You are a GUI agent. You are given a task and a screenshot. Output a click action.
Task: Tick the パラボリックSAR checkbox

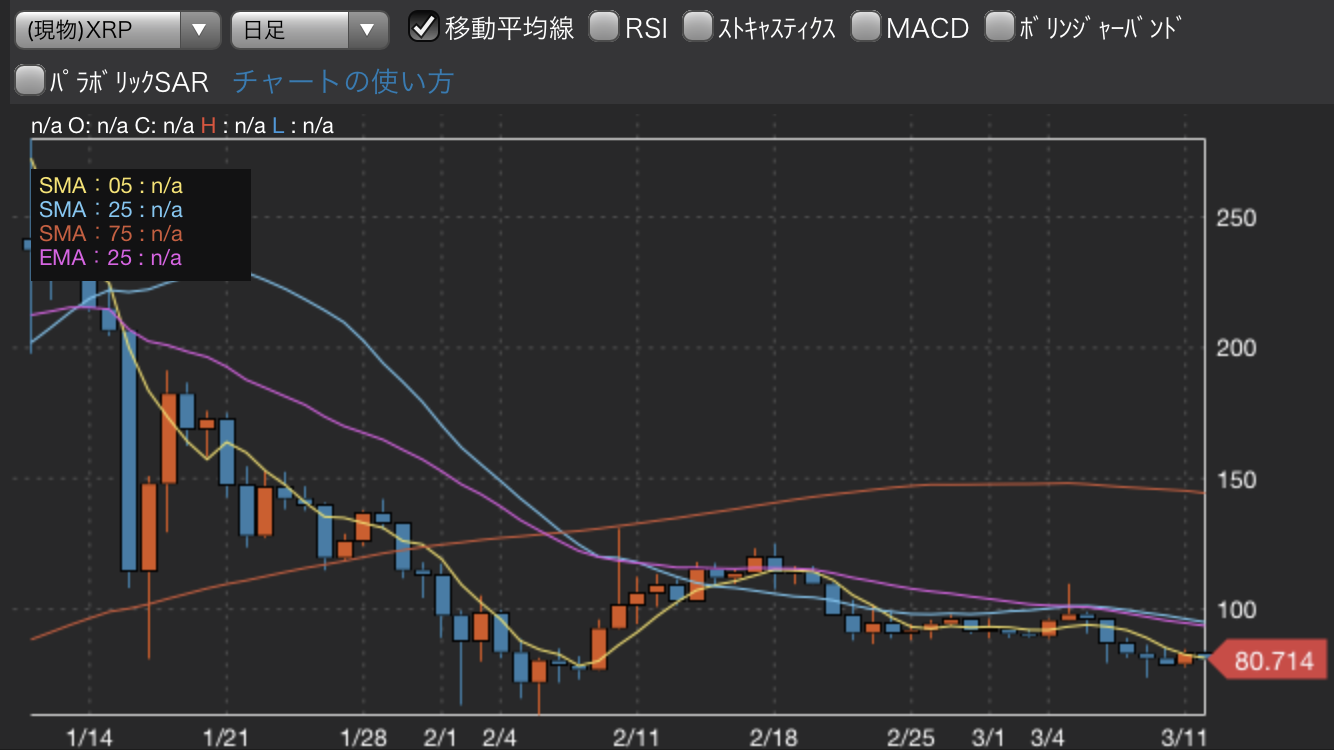(31, 80)
